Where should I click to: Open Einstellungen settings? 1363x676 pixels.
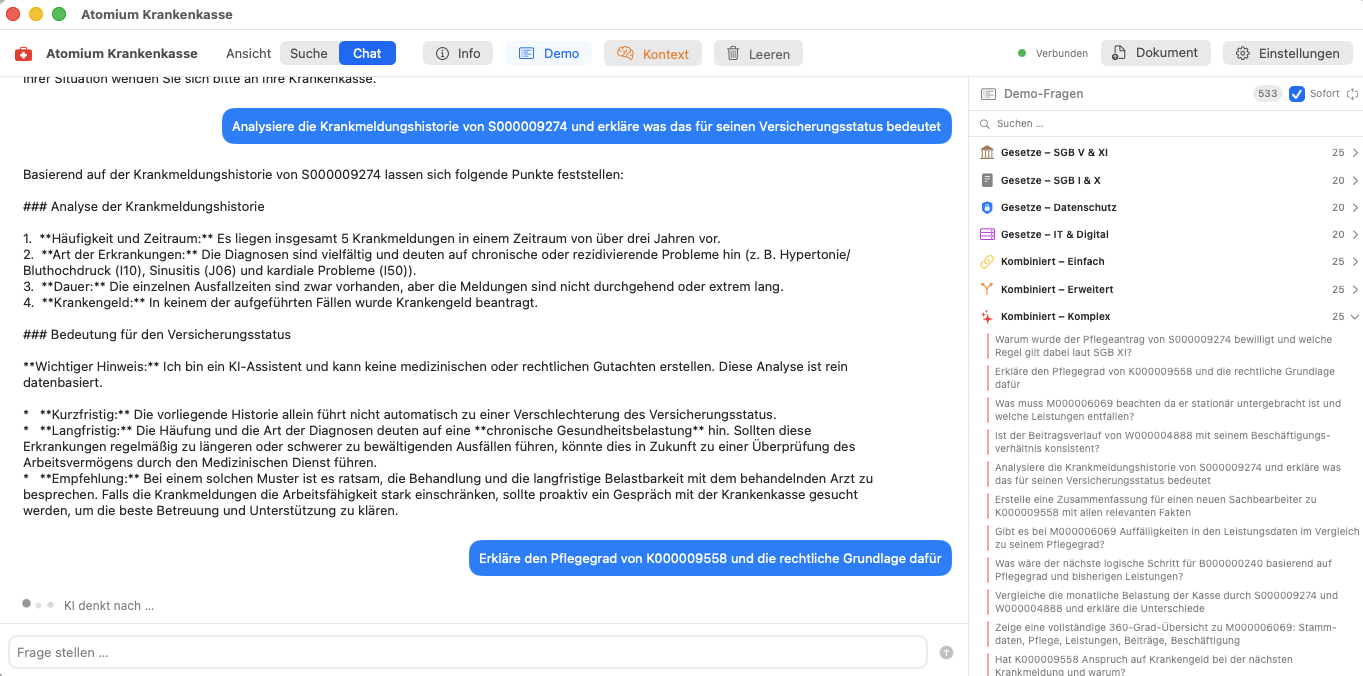pos(1288,53)
